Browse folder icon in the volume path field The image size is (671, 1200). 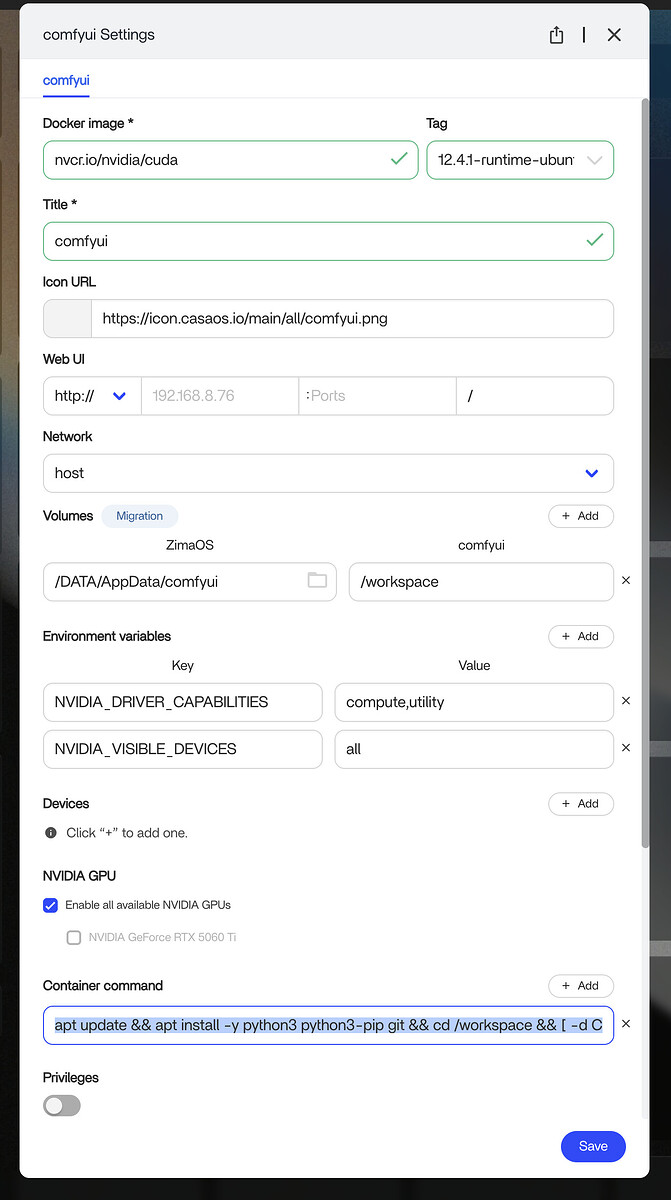(x=317, y=580)
